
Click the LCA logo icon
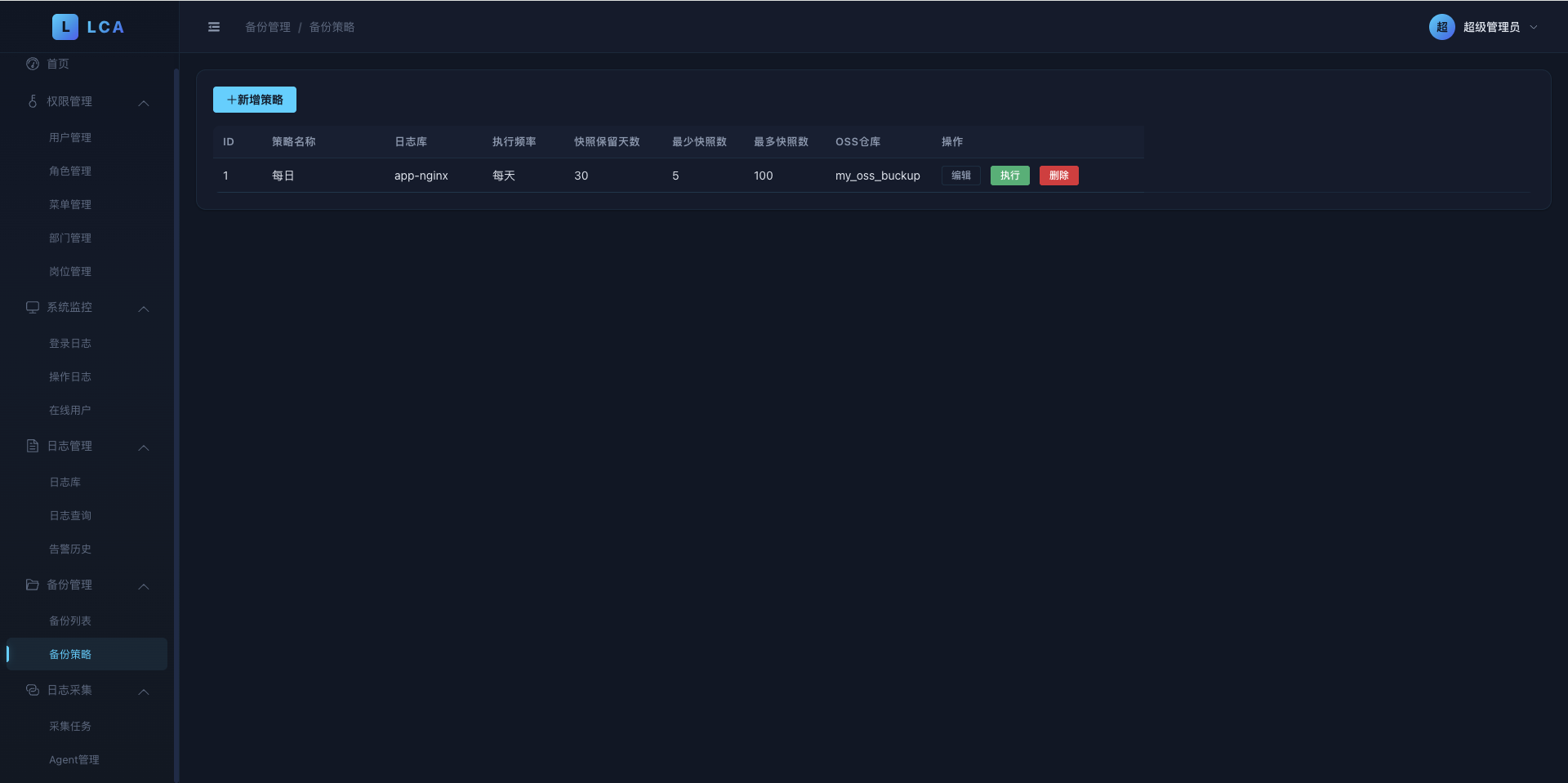(x=65, y=27)
